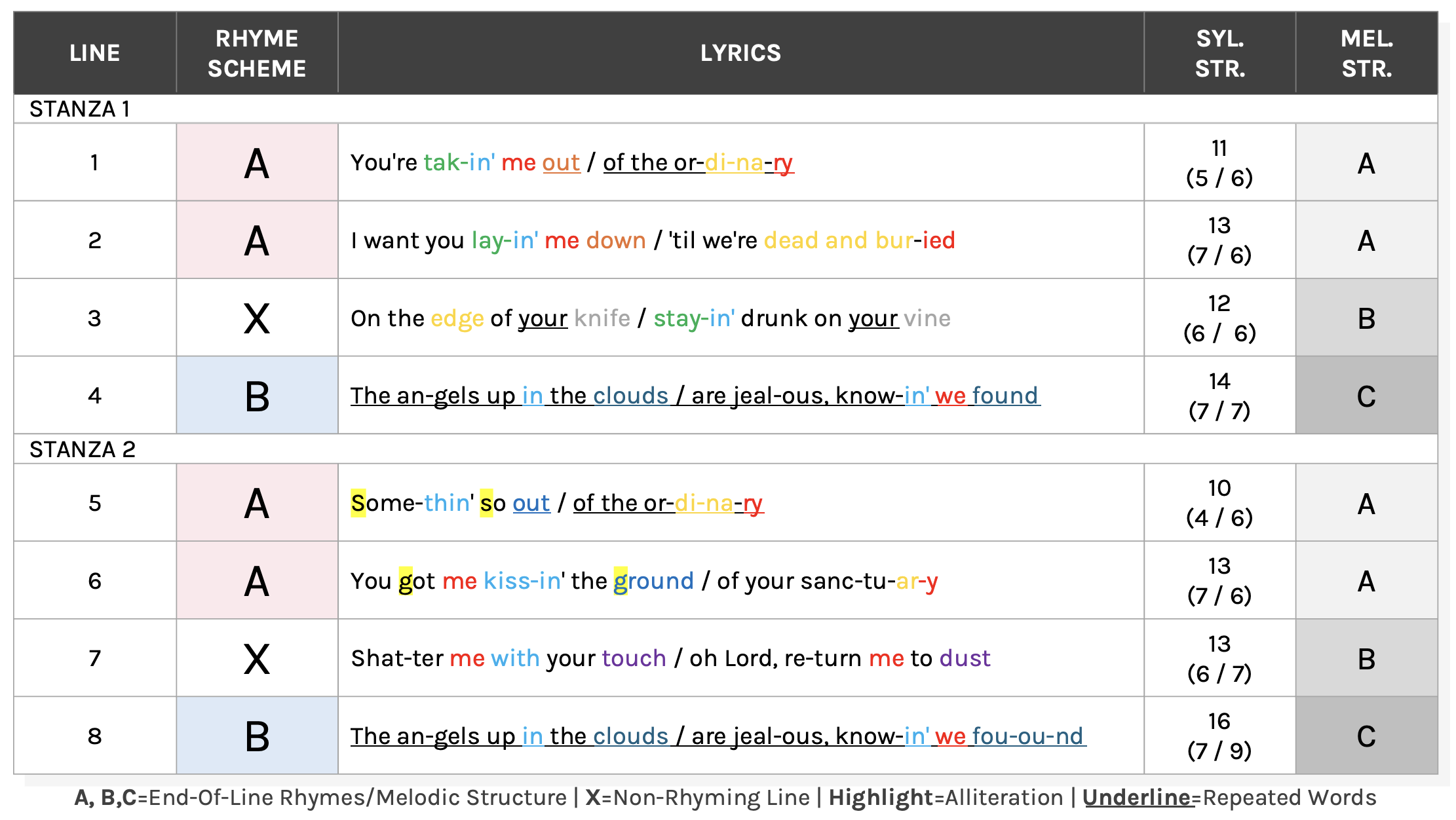
Task: Click the syllable count 14 (7 / 7)
Action: (1219, 396)
